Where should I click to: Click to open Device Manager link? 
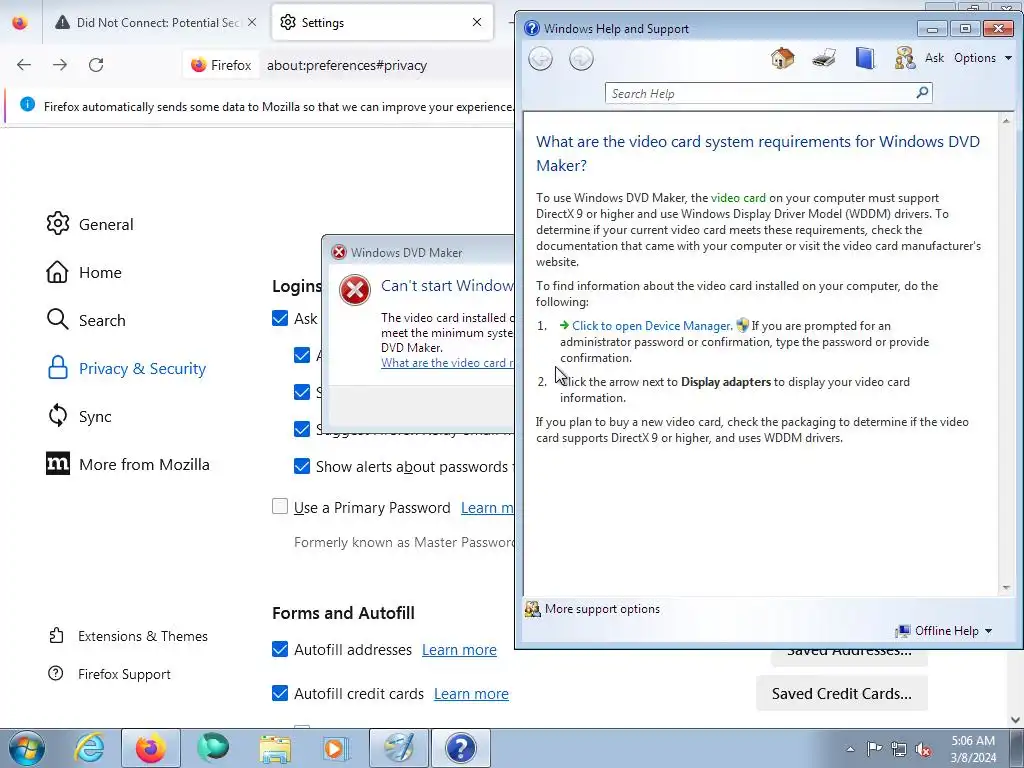(650, 325)
